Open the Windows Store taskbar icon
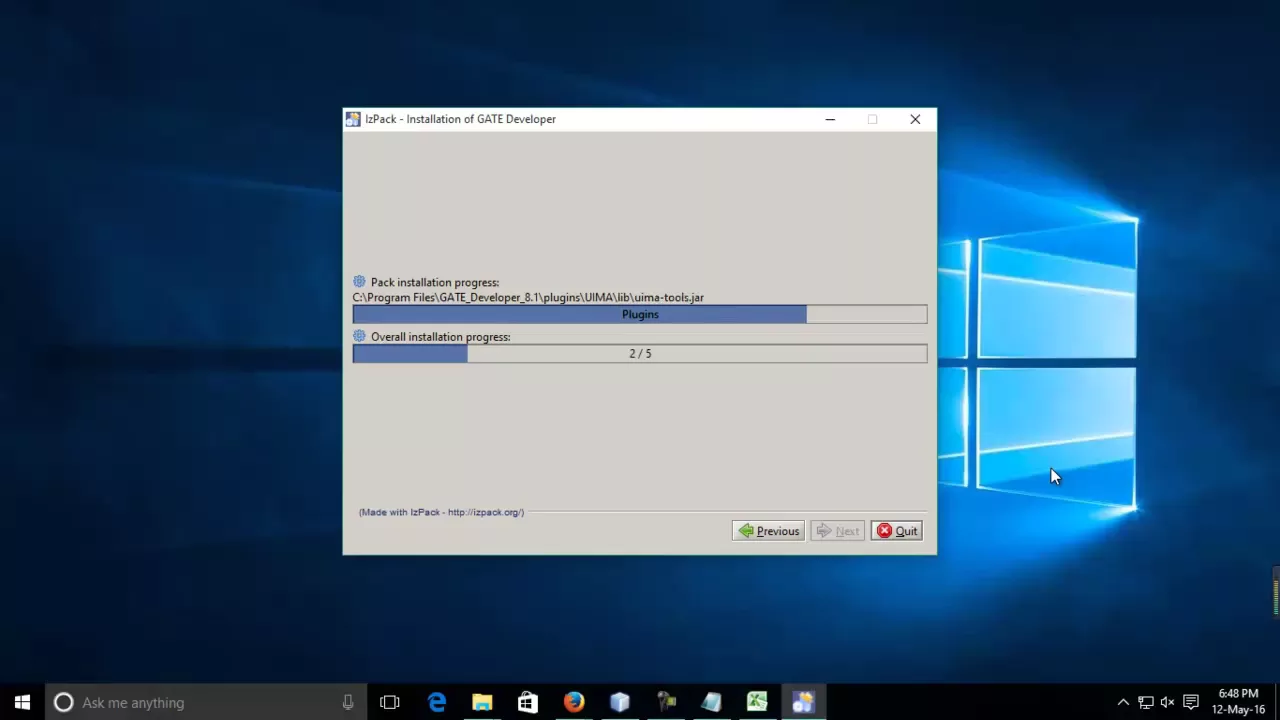Screen dimensions: 1280x720 click(x=528, y=703)
